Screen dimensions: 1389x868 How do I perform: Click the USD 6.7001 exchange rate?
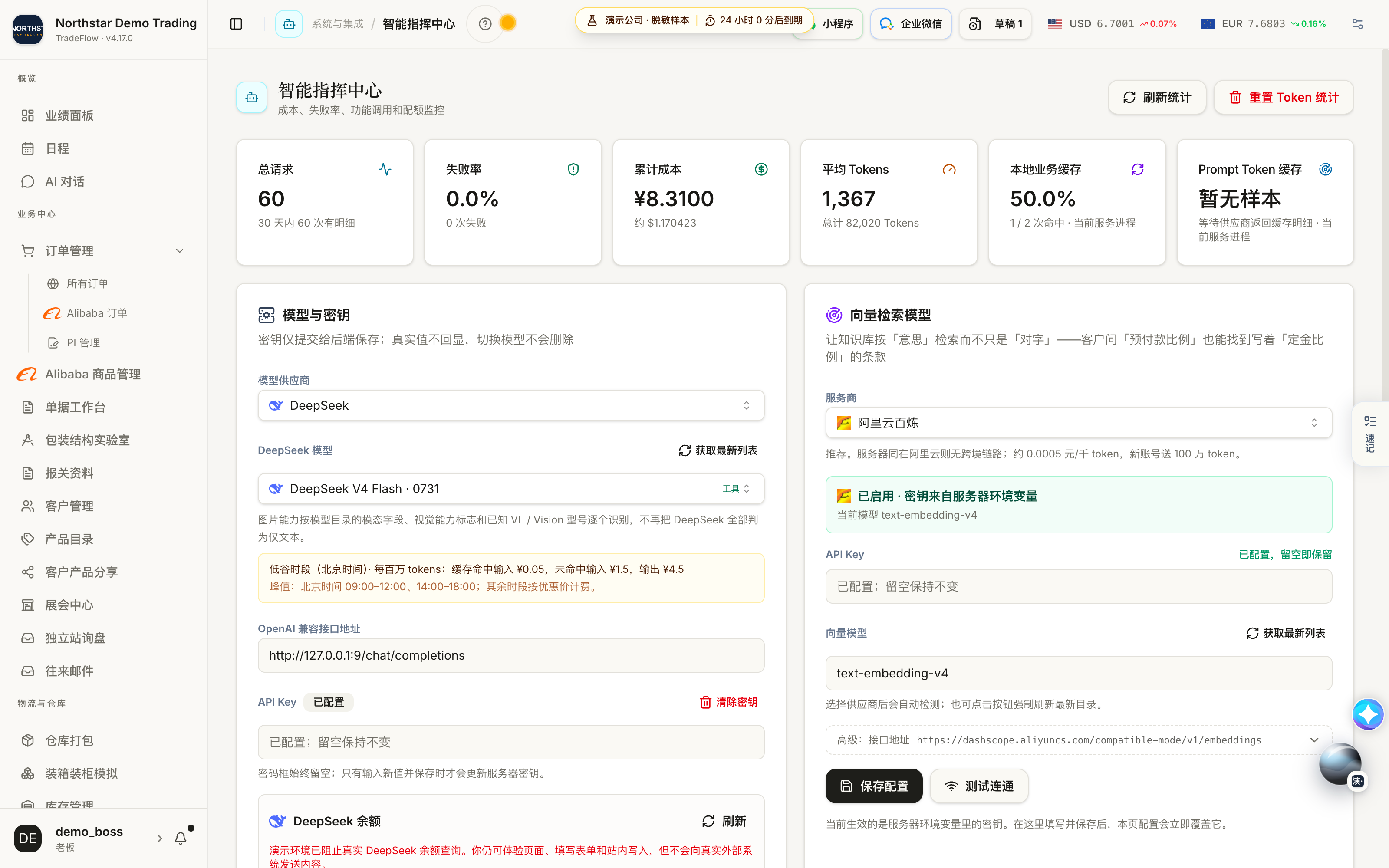[1112, 23]
